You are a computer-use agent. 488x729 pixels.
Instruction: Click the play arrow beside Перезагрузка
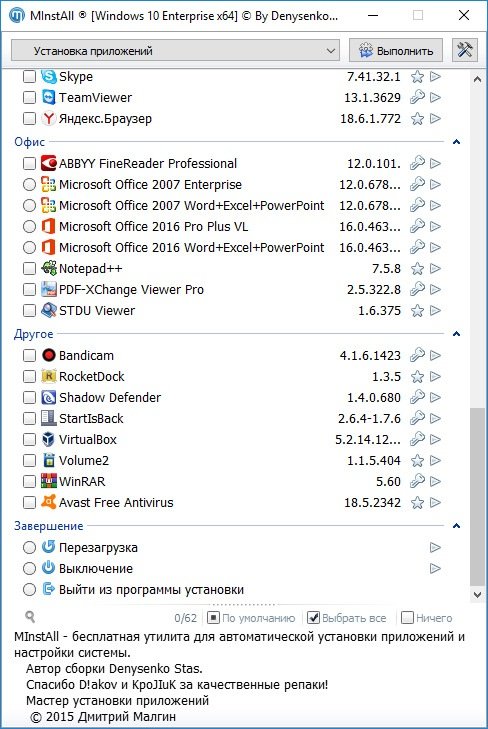[x=435, y=547]
